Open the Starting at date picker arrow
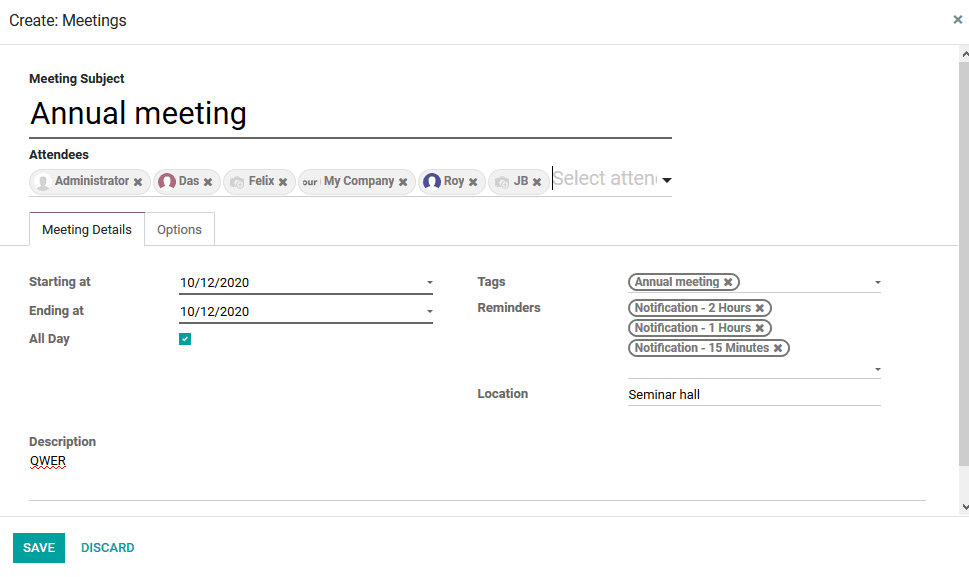The height and width of the screenshot is (577, 969). (x=429, y=282)
